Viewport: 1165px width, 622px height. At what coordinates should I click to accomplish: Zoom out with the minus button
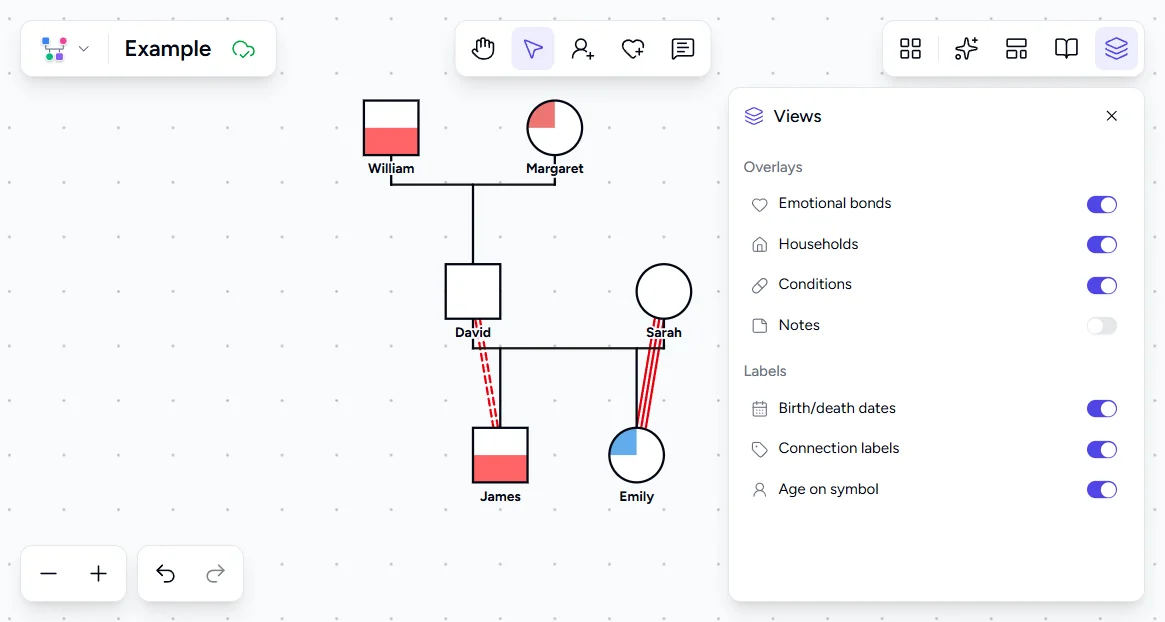pos(48,574)
